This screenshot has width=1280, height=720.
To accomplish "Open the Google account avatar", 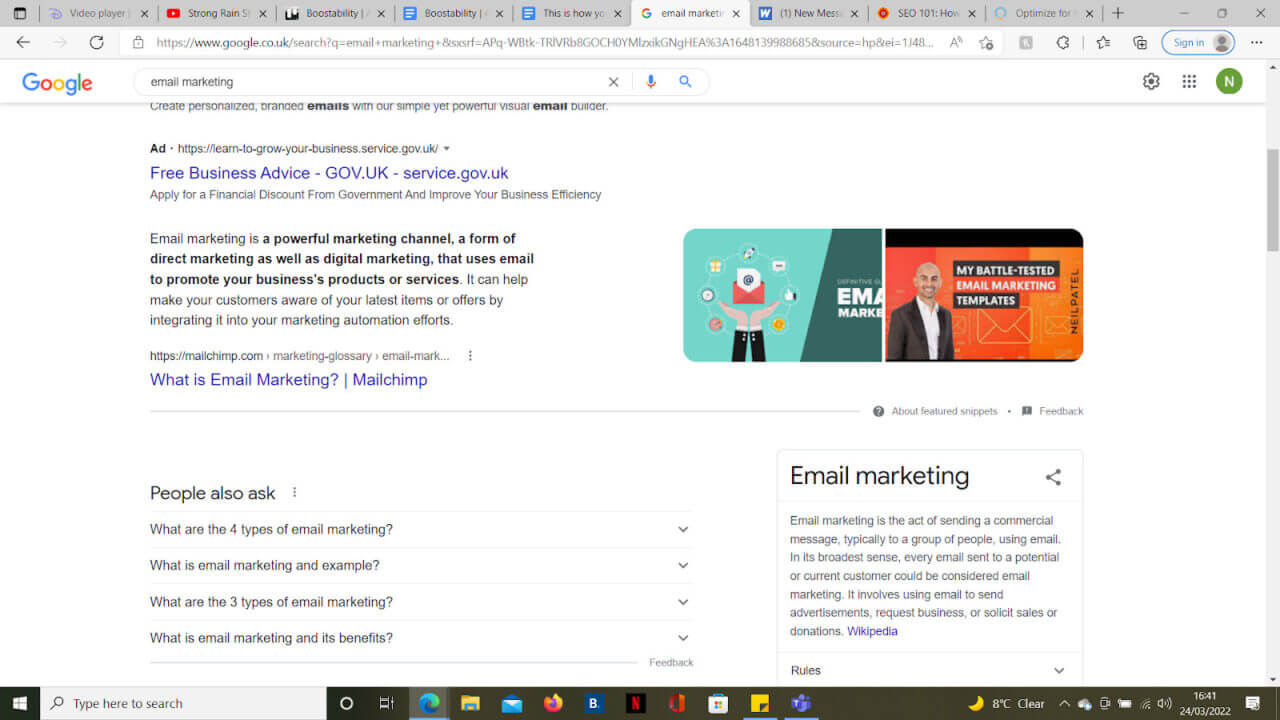I will [x=1229, y=82].
